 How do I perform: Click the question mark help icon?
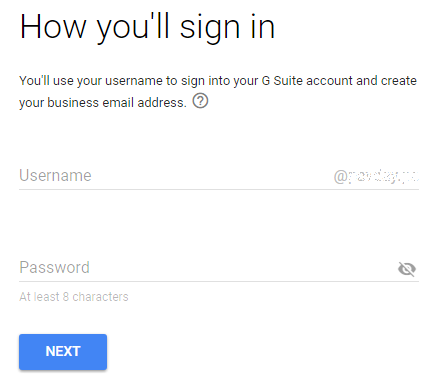pyautogui.click(x=200, y=101)
